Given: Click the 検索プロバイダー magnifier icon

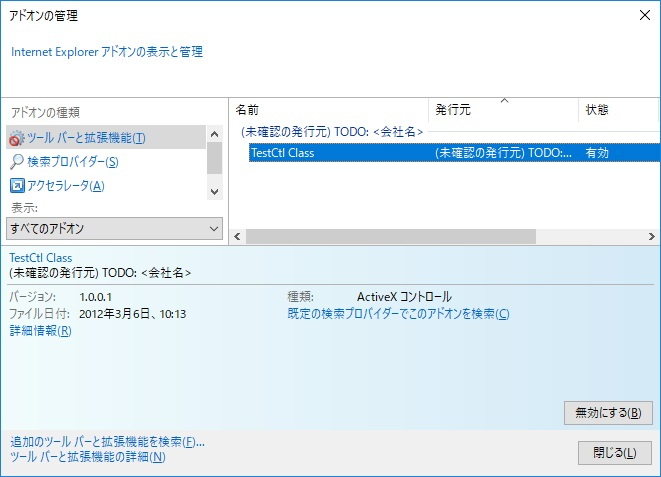Looking at the screenshot, I should [17, 161].
